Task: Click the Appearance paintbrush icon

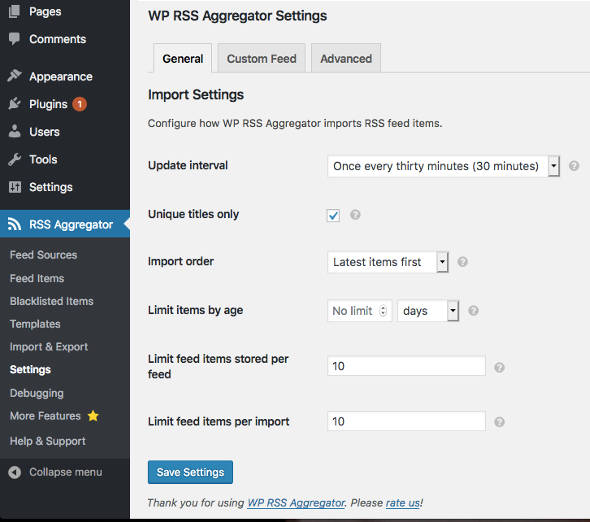Action: click(x=14, y=76)
